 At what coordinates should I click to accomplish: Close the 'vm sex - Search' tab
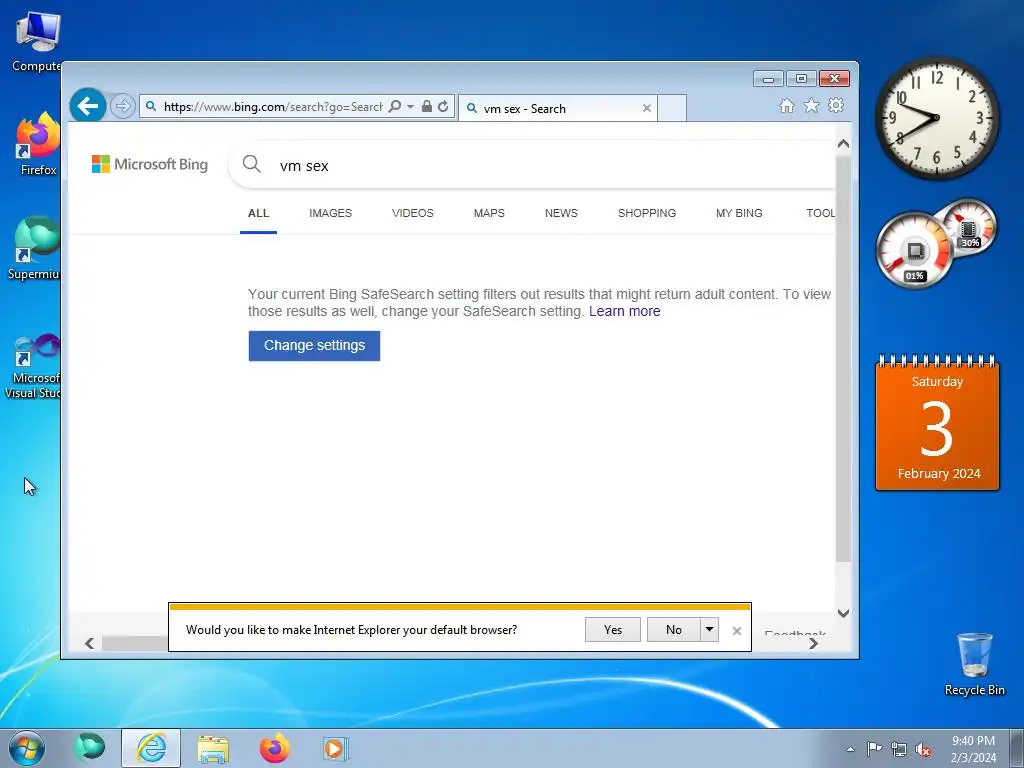pos(647,108)
